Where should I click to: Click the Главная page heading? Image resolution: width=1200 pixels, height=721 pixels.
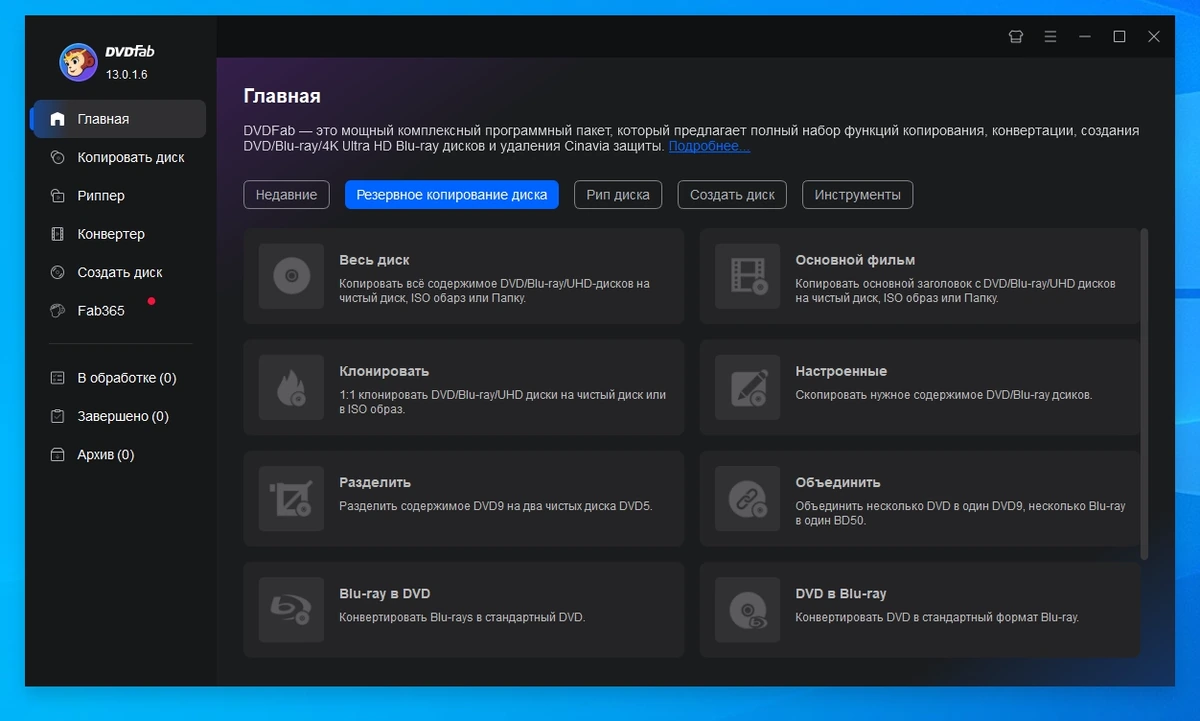click(282, 96)
